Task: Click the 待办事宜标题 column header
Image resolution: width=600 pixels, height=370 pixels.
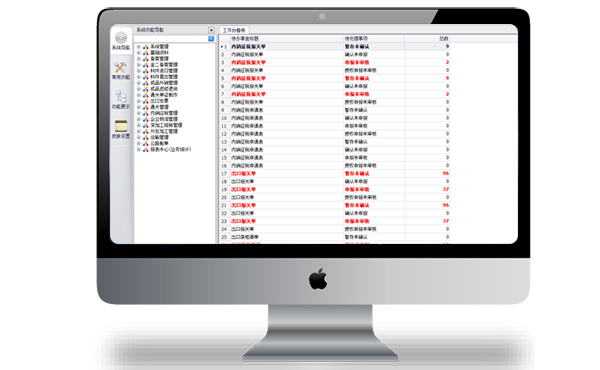Action: [245, 39]
